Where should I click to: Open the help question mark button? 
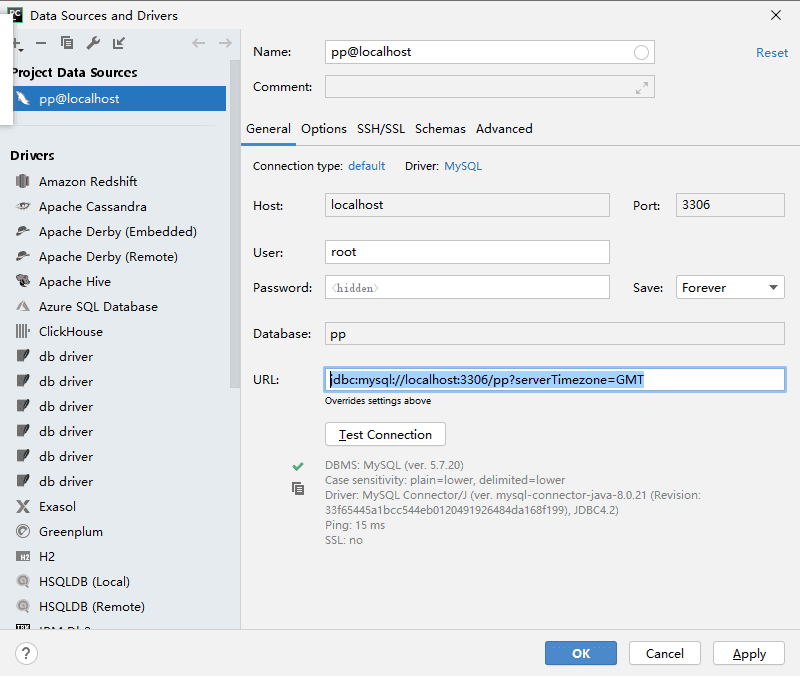pyautogui.click(x=26, y=654)
